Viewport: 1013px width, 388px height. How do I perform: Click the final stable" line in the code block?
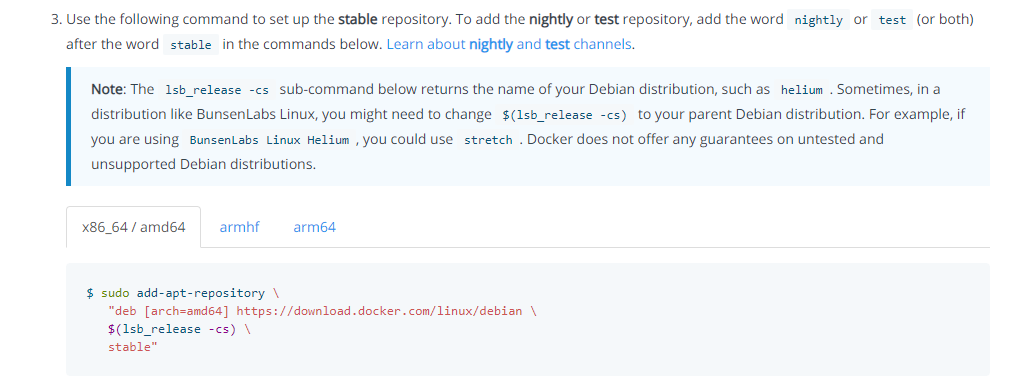[133, 347]
